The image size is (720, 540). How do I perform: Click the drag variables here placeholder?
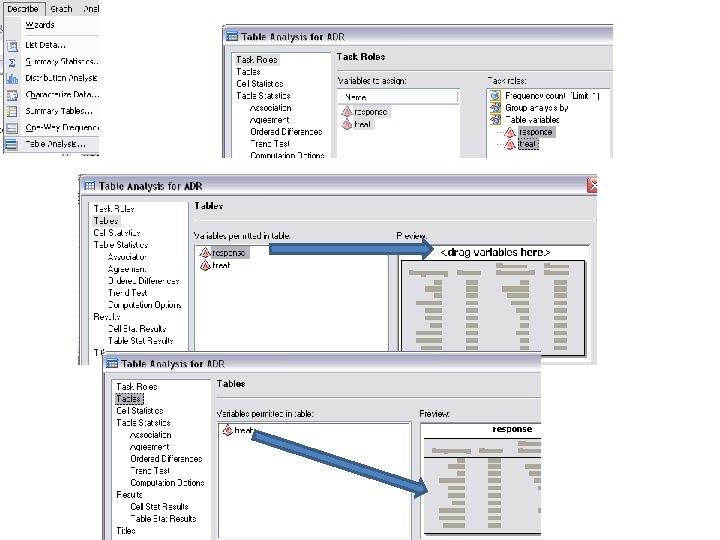(495, 253)
